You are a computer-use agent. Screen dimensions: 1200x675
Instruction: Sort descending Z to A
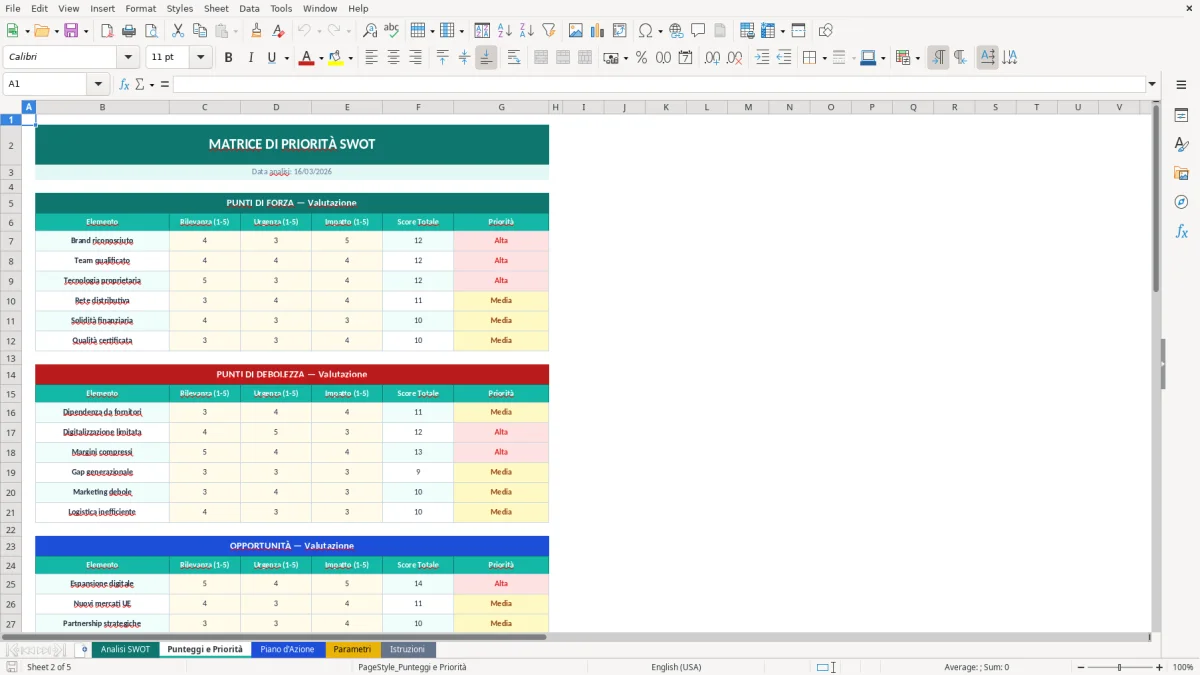(x=526, y=31)
